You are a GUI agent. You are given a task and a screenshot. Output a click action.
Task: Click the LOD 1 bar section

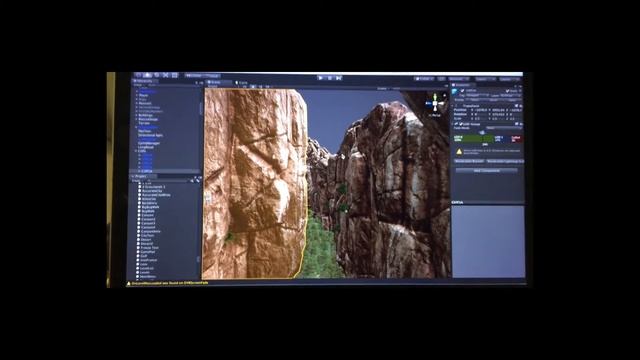[502, 139]
